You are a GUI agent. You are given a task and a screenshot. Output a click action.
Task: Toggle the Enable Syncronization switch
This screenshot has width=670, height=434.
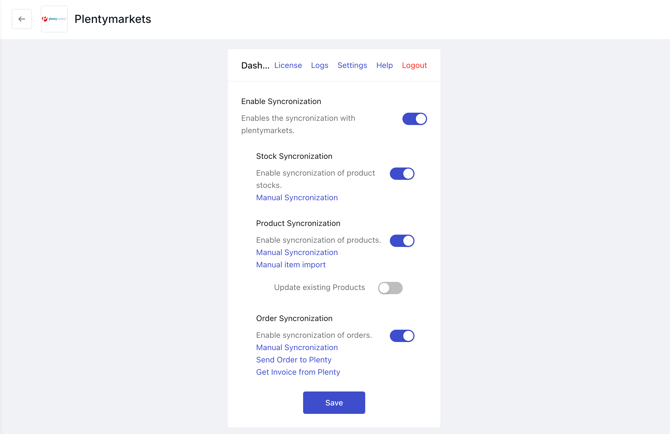click(x=414, y=119)
